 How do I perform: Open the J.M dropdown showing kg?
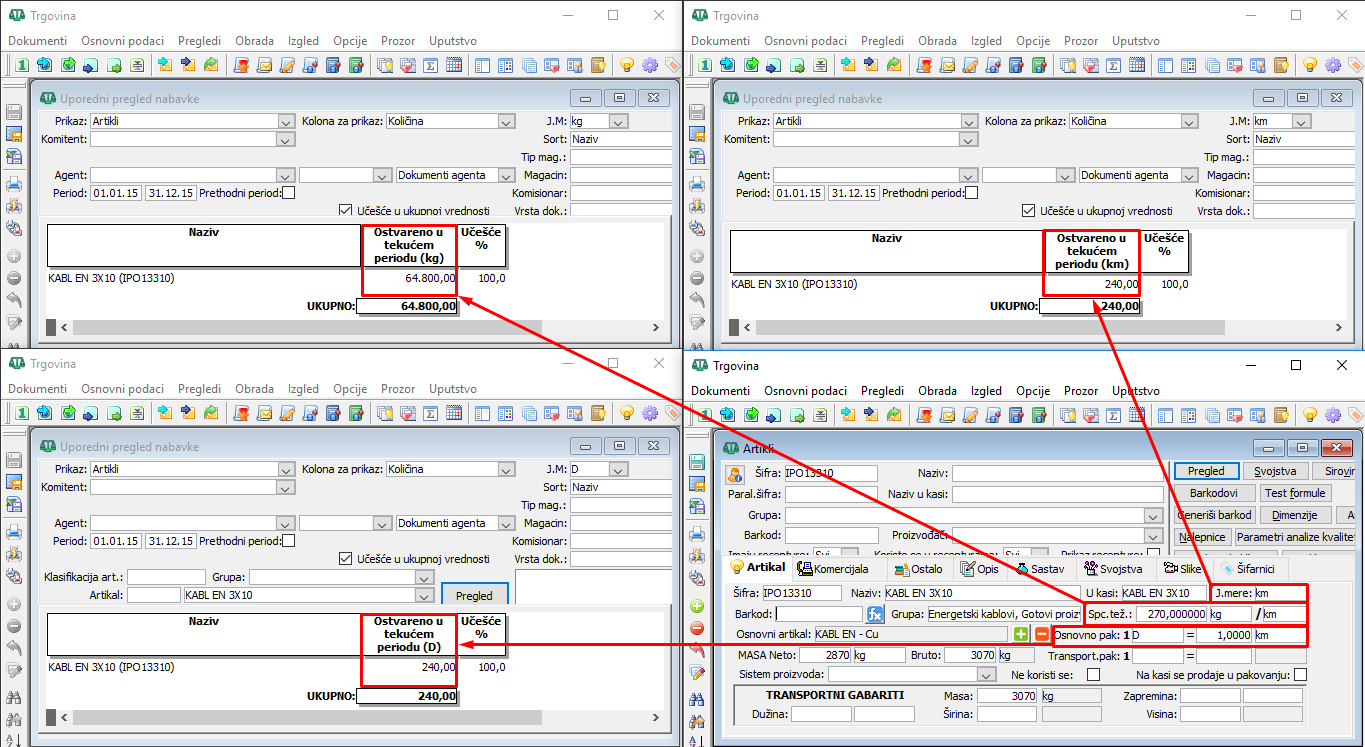[618, 121]
